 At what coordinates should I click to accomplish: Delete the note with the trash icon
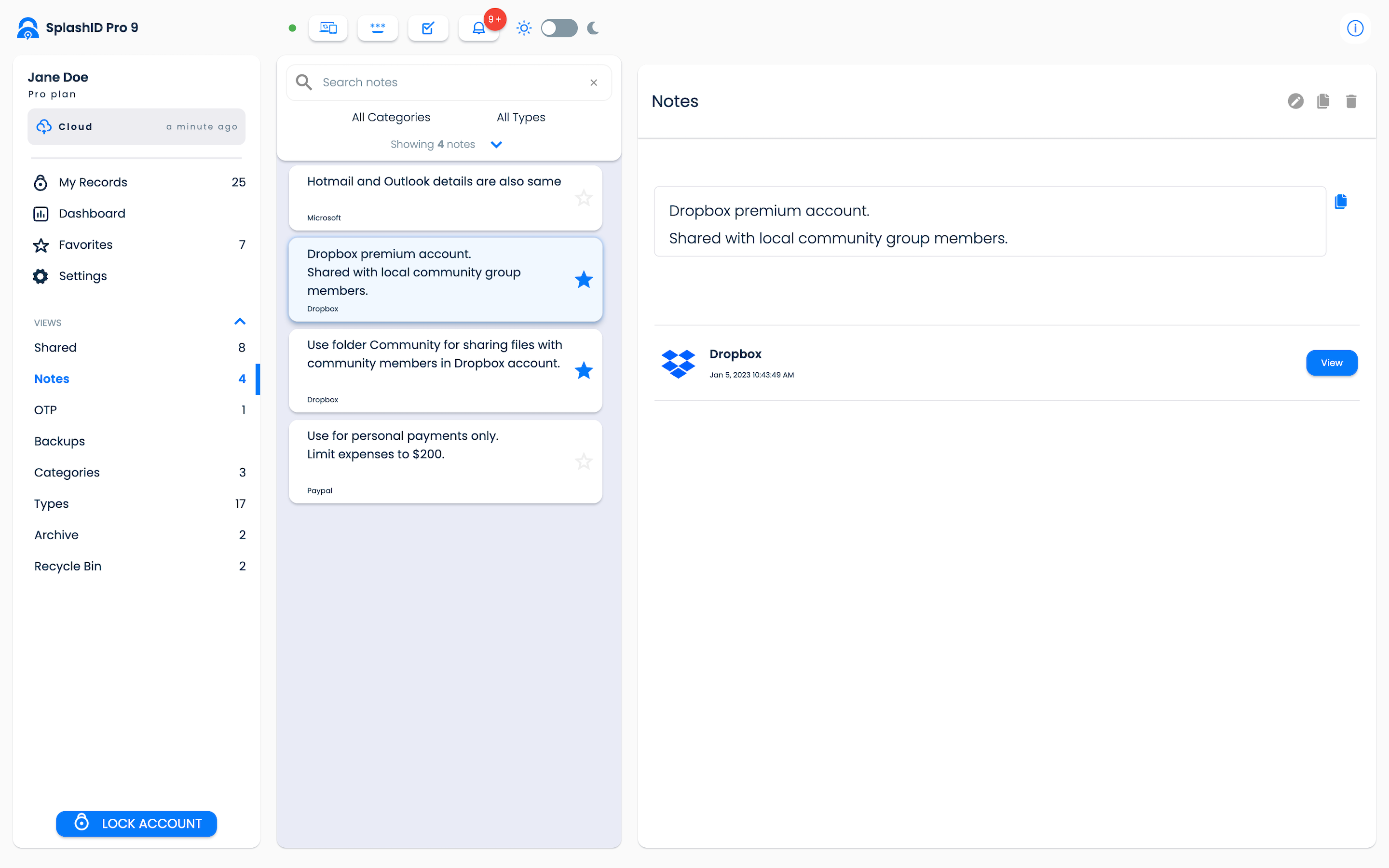(x=1351, y=101)
